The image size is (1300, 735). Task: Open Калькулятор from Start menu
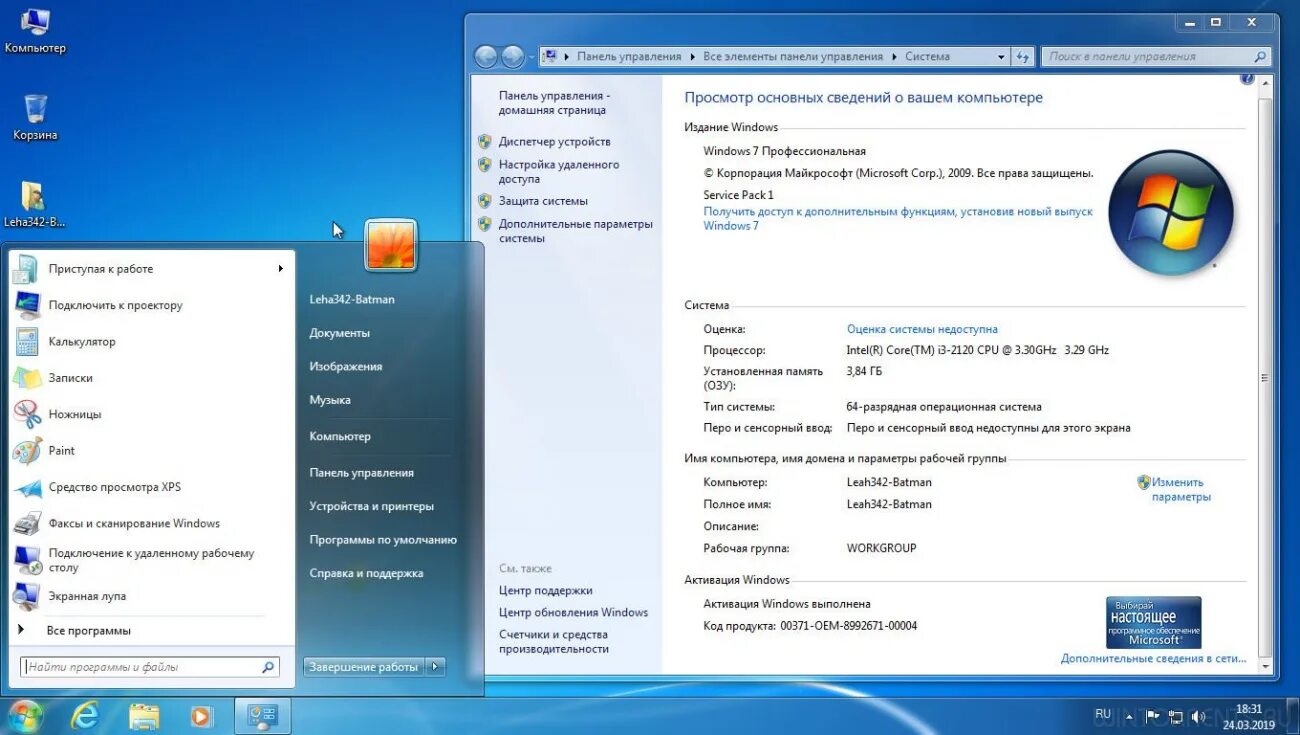tap(152, 341)
